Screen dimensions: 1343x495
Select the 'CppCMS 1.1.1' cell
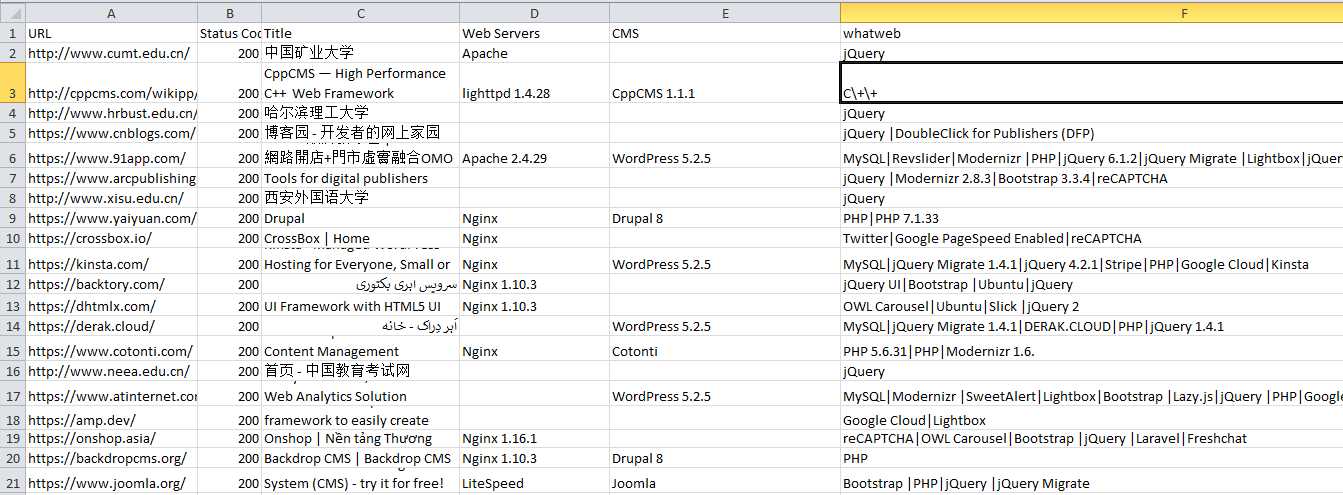point(725,83)
